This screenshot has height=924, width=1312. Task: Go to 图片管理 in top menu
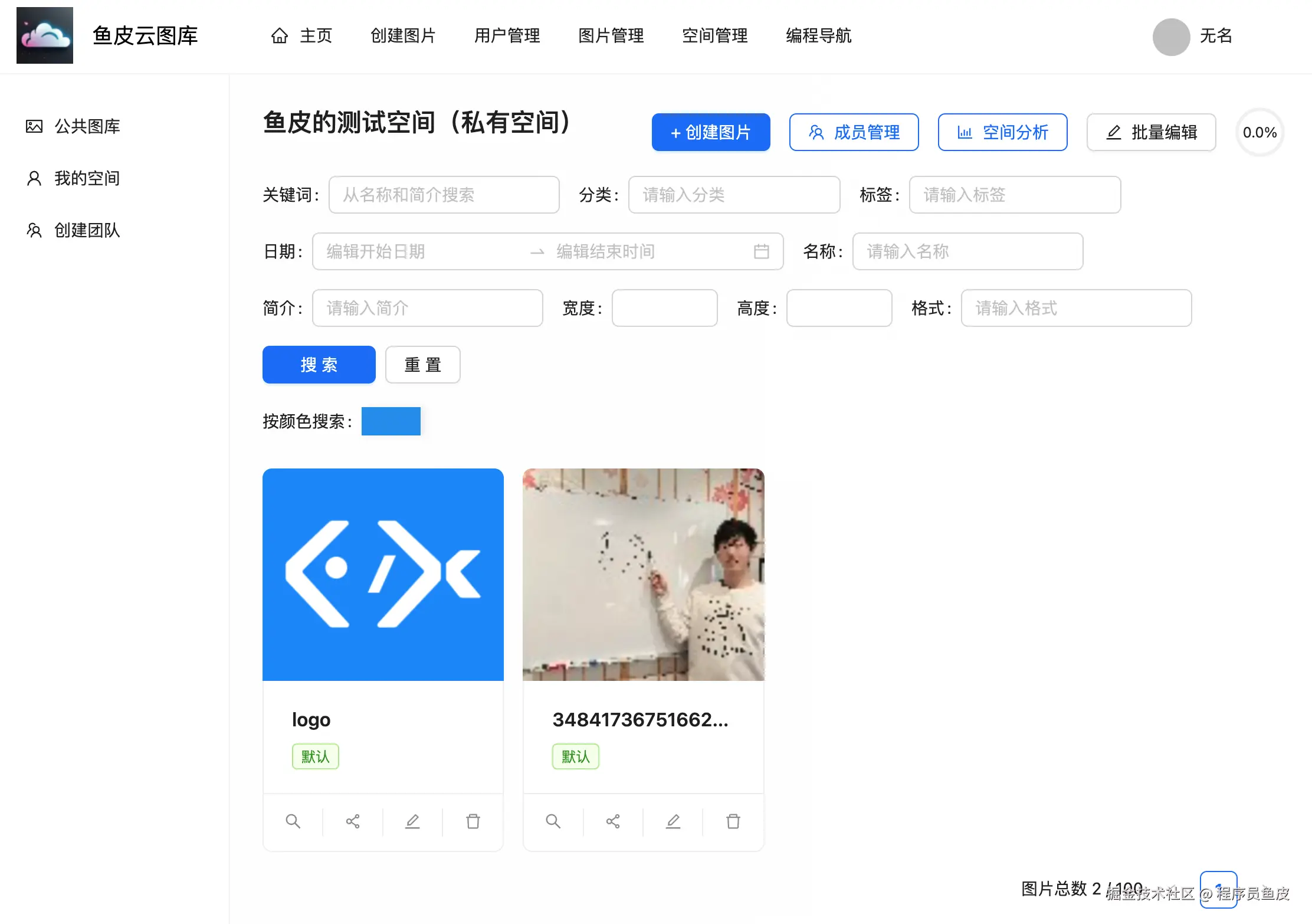coord(611,35)
